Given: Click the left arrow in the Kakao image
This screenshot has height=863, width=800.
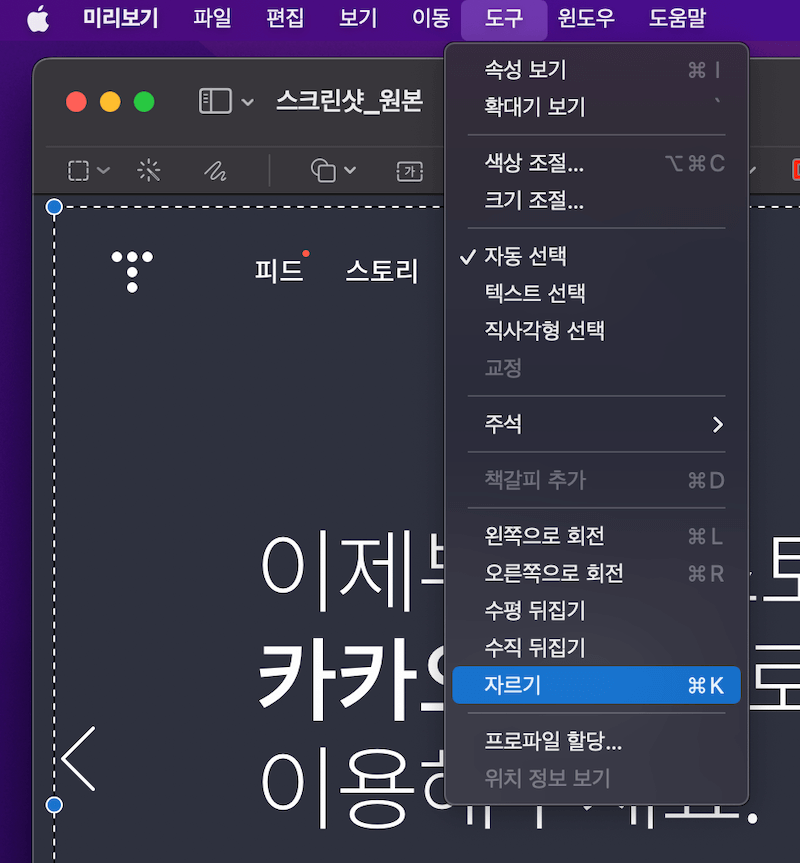Looking at the screenshot, I should pos(78,760).
